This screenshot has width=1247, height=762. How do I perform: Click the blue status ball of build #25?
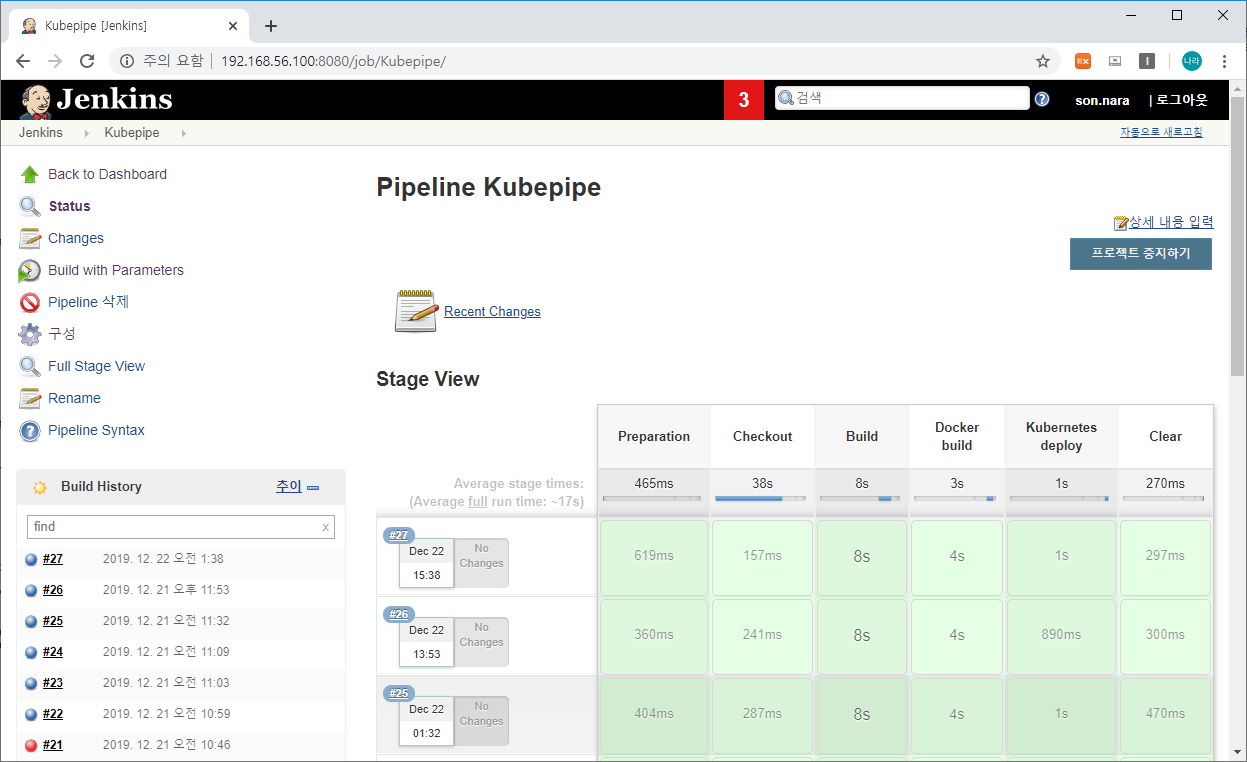pos(31,621)
